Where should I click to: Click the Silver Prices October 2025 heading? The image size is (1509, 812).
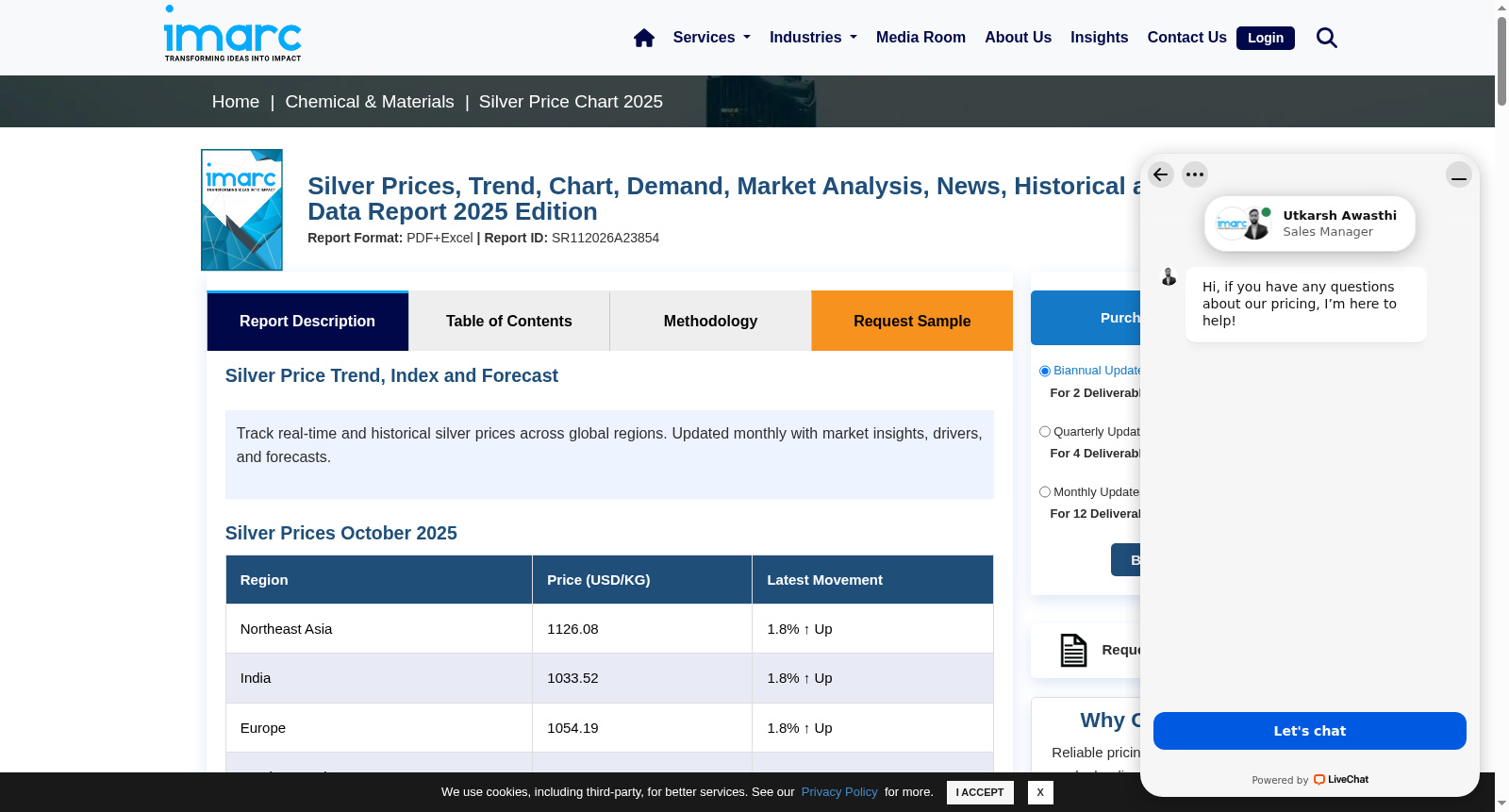(341, 533)
